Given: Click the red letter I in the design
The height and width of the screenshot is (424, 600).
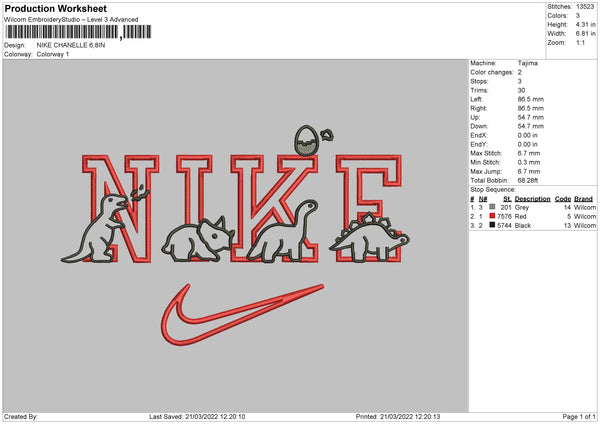Looking at the screenshot, I should [x=194, y=209].
